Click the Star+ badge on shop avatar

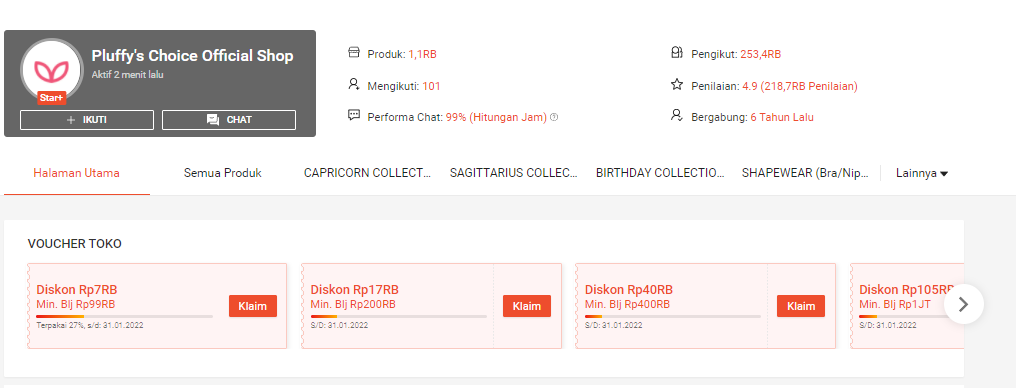(51, 98)
